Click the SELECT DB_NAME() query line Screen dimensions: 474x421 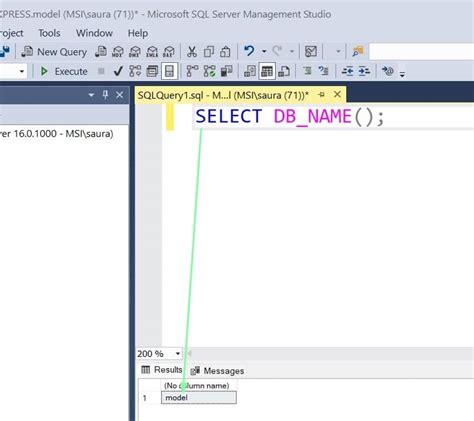pyautogui.click(x=290, y=117)
